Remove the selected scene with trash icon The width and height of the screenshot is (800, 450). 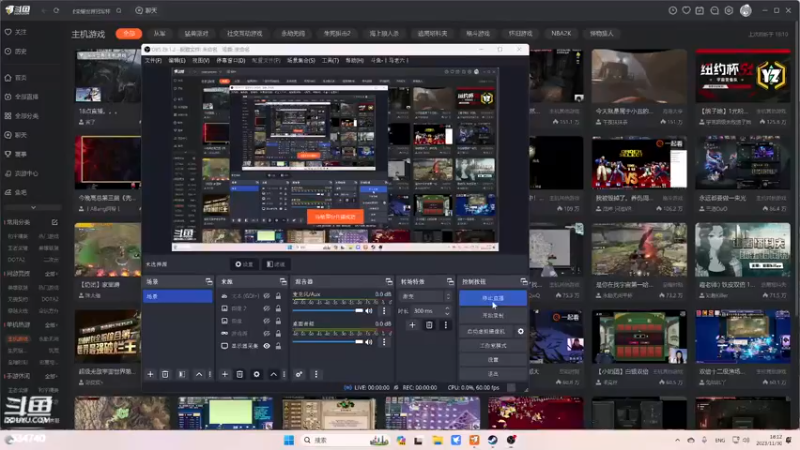tap(165, 374)
